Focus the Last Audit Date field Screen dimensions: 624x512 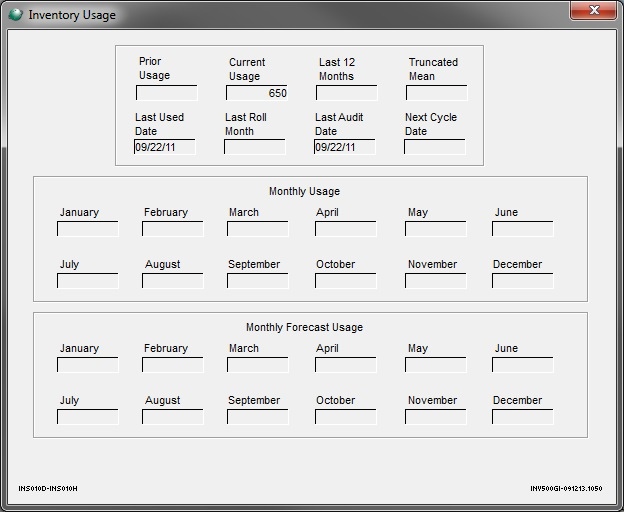coord(345,147)
